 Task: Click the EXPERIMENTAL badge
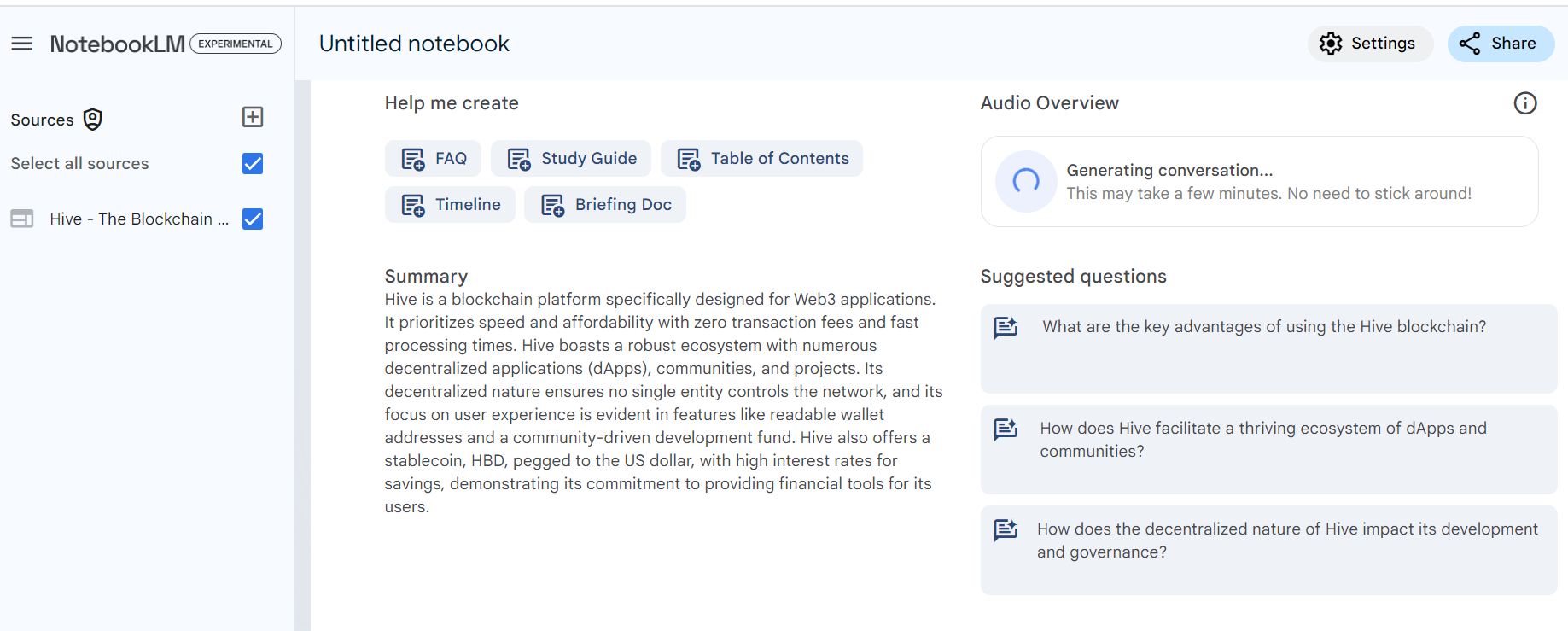pos(236,44)
